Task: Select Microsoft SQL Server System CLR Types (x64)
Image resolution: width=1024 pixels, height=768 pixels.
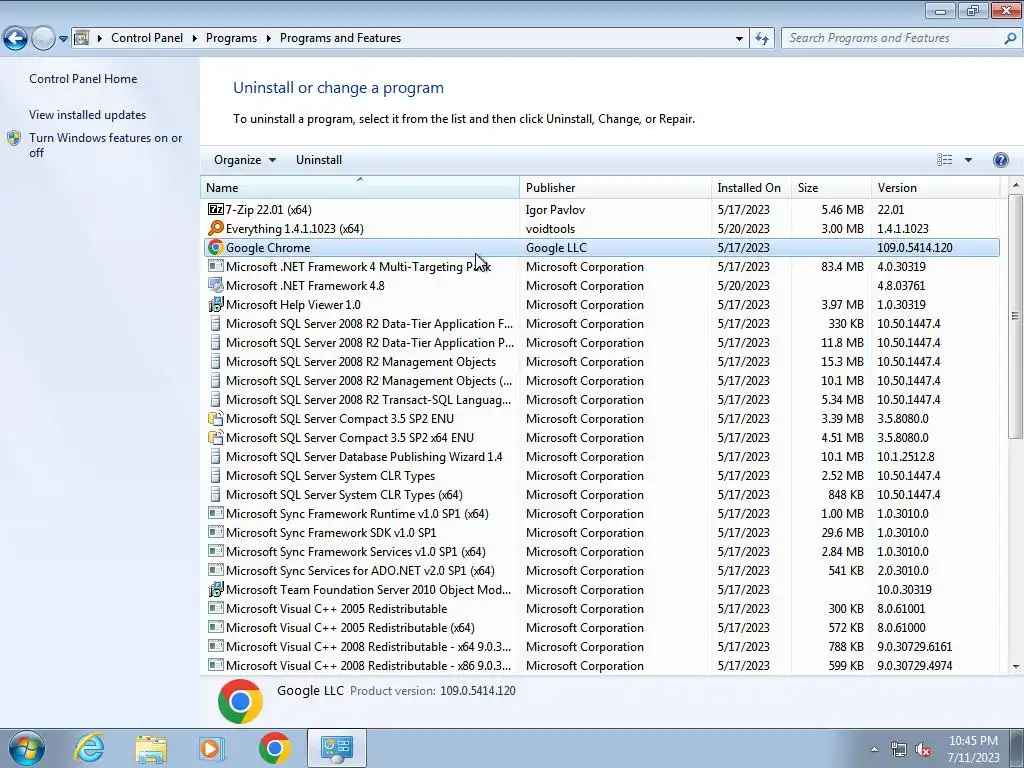Action: click(600, 495)
